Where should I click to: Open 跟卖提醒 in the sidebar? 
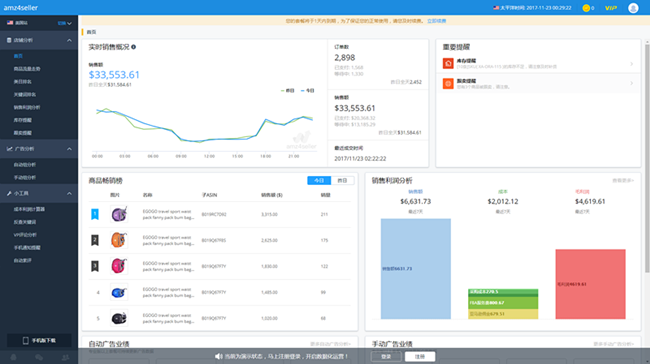pyautogui.click(x=22, y=133)
